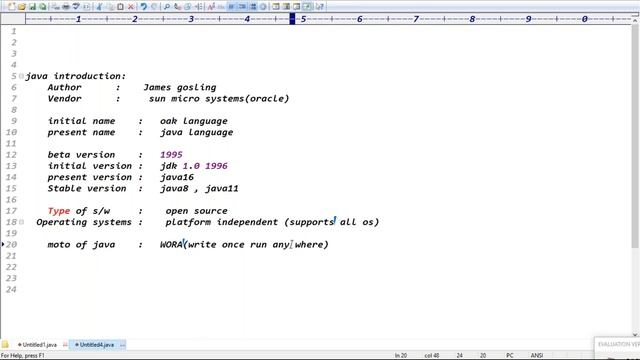Copy selection using toolbar Copy icon
The height and width of the screenshot is (360, 640).
click(109, 7)
